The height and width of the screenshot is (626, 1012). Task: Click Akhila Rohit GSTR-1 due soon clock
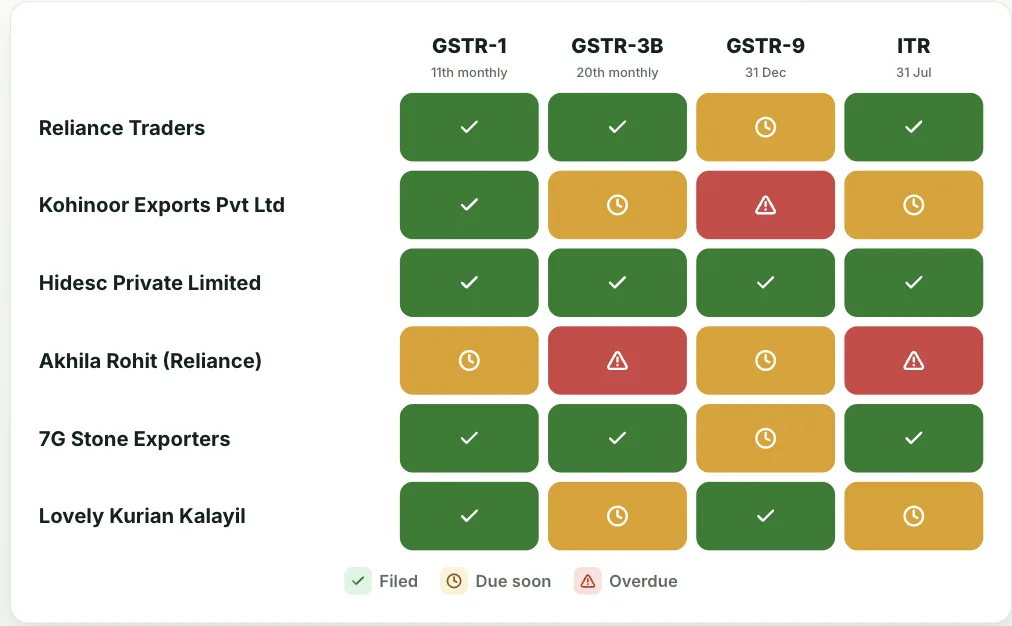coord(469,361)
